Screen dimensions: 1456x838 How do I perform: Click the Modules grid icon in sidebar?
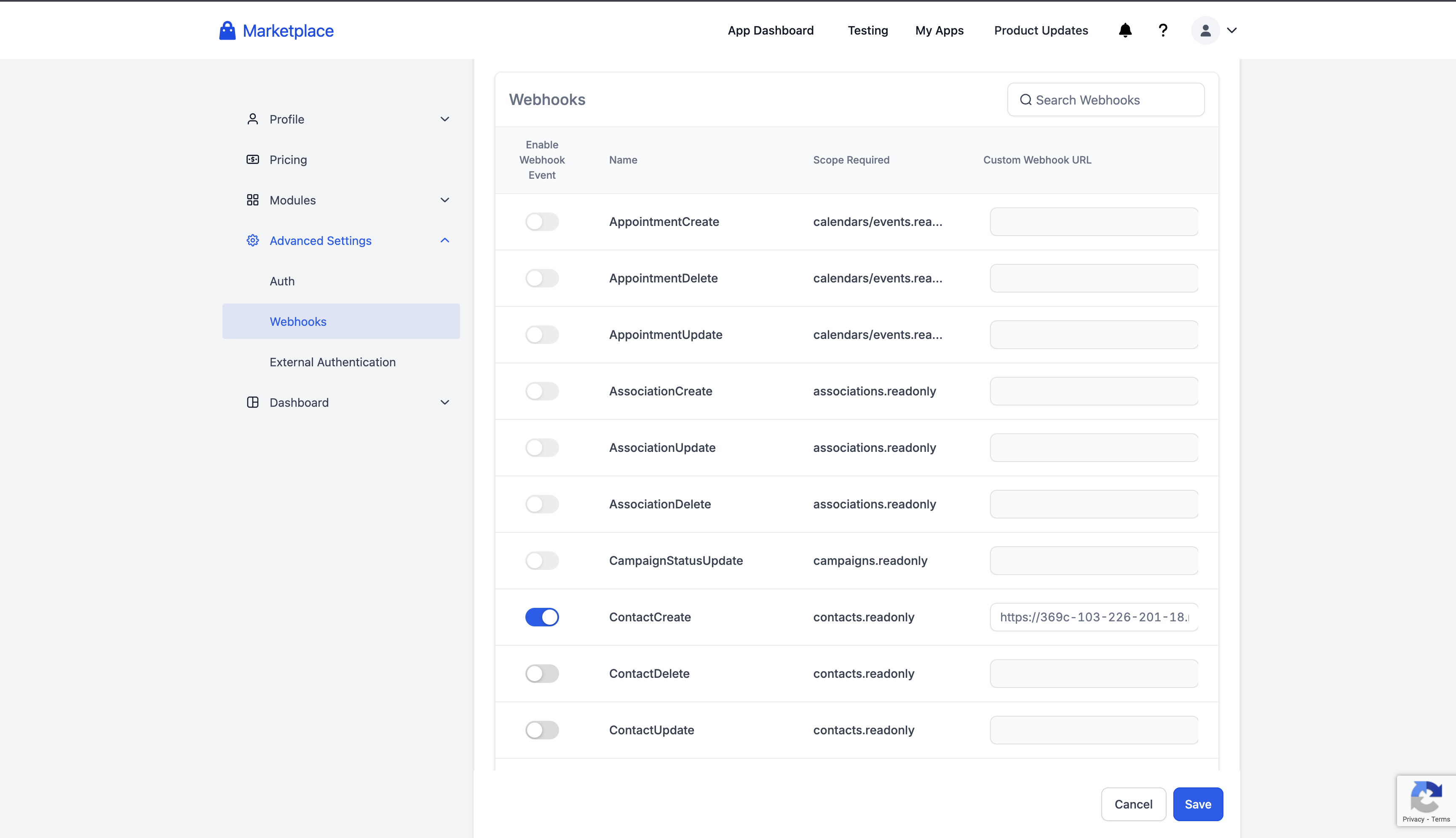tap(252, 200)
